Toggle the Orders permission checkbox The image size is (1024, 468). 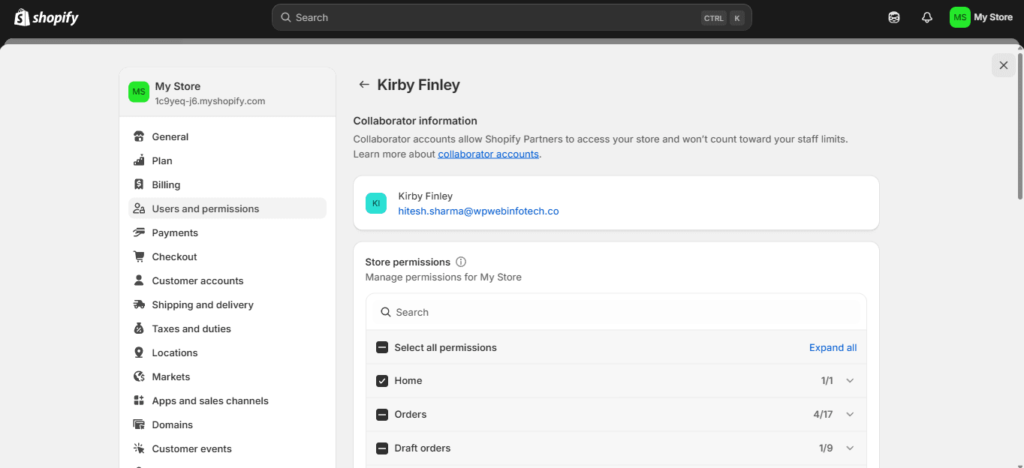(382, 414)
